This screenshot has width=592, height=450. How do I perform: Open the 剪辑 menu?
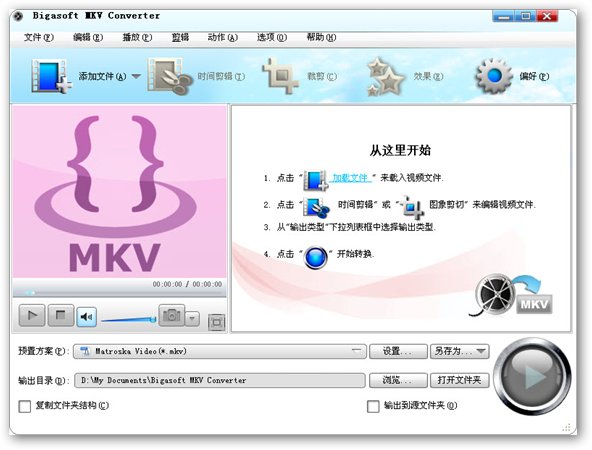(x=180, y=37)
